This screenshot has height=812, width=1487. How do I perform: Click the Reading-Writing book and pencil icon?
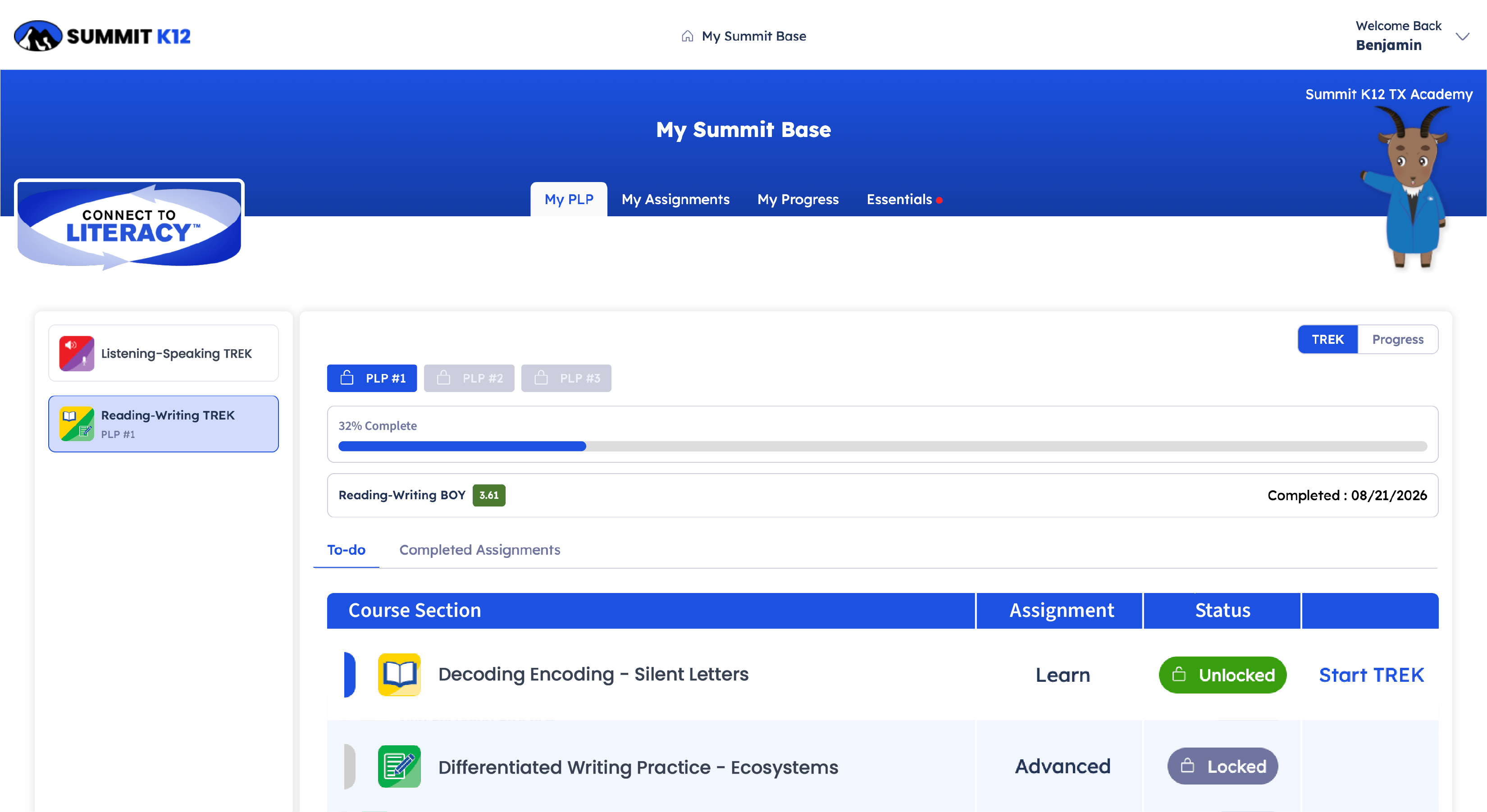pos(77,424)
